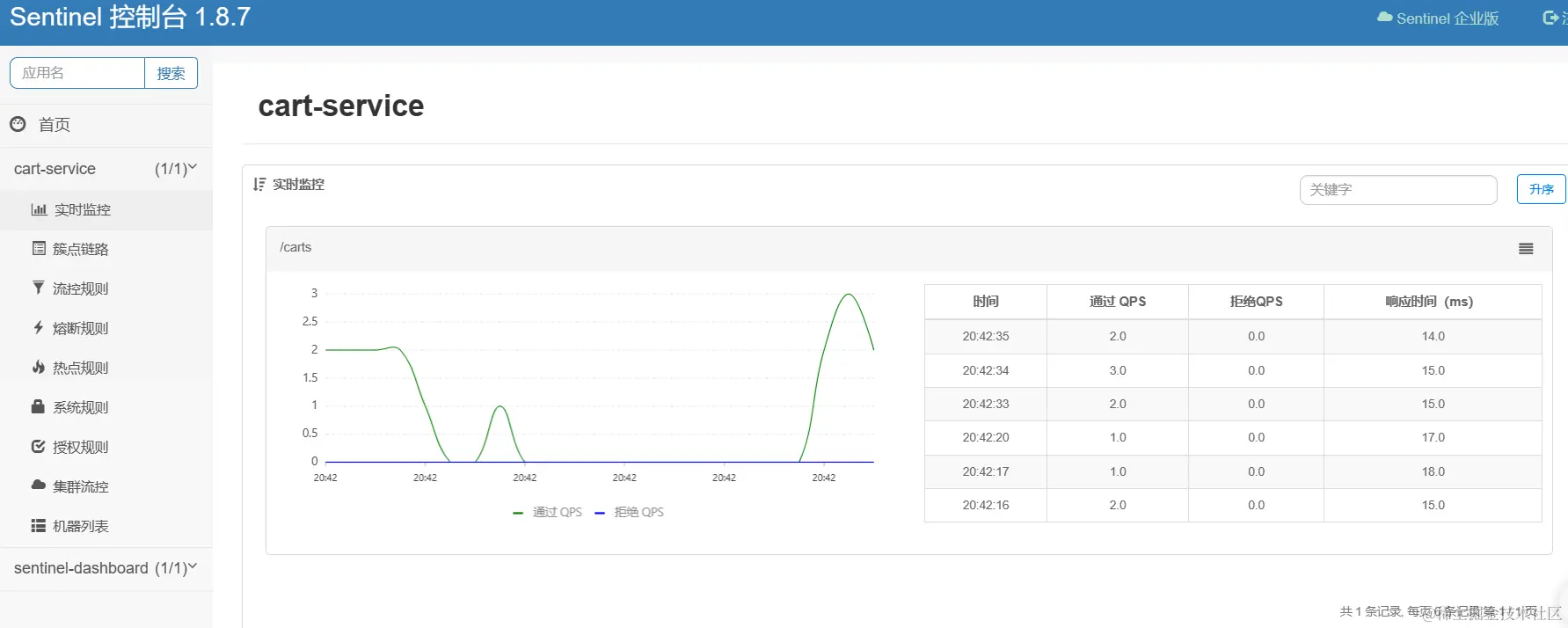Toggle the 通过 QPS legend series
This screenshot has width=1568, height=628.
pos(547,512)
